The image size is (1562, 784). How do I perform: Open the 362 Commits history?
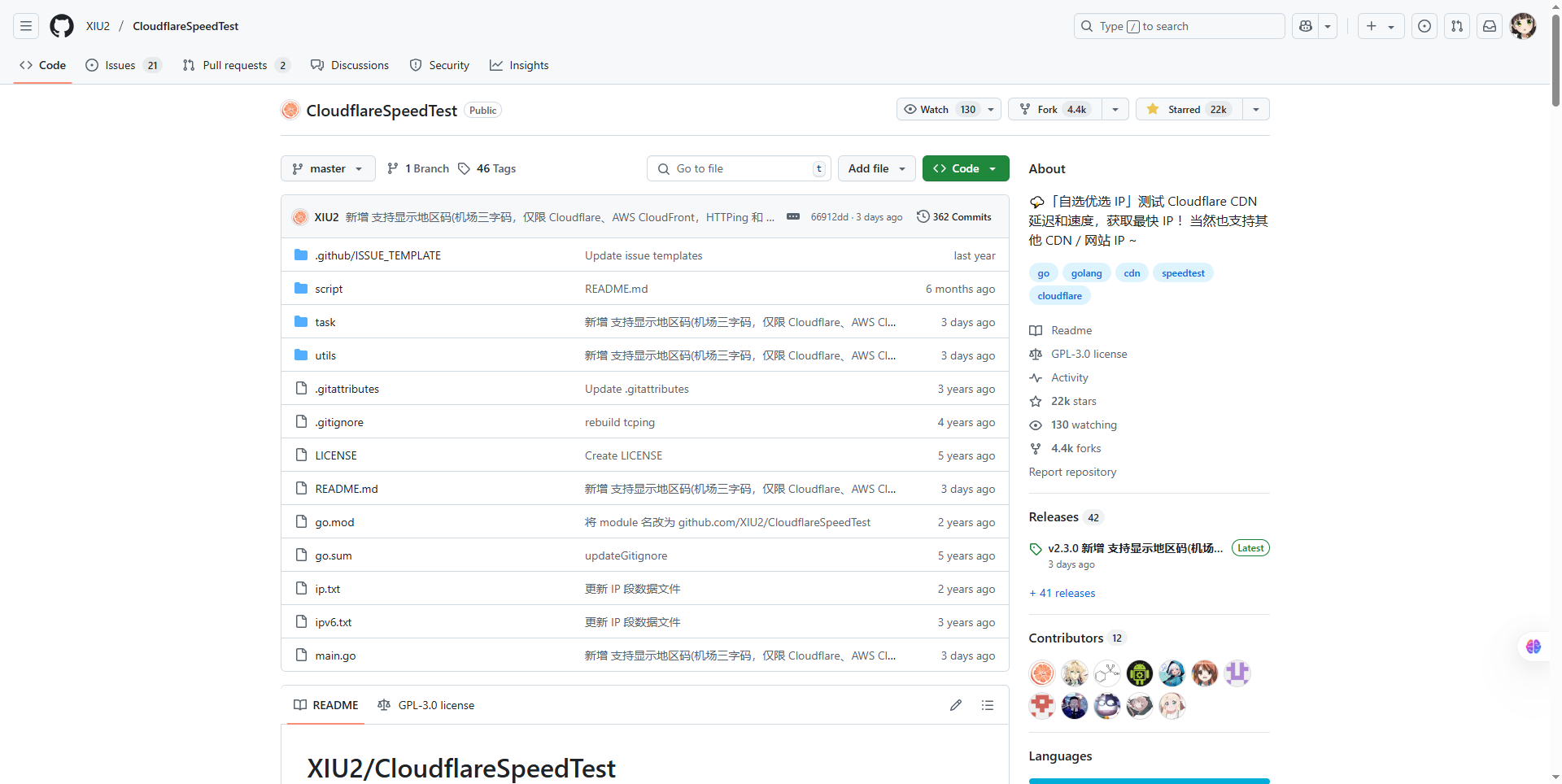coord(953,216)
